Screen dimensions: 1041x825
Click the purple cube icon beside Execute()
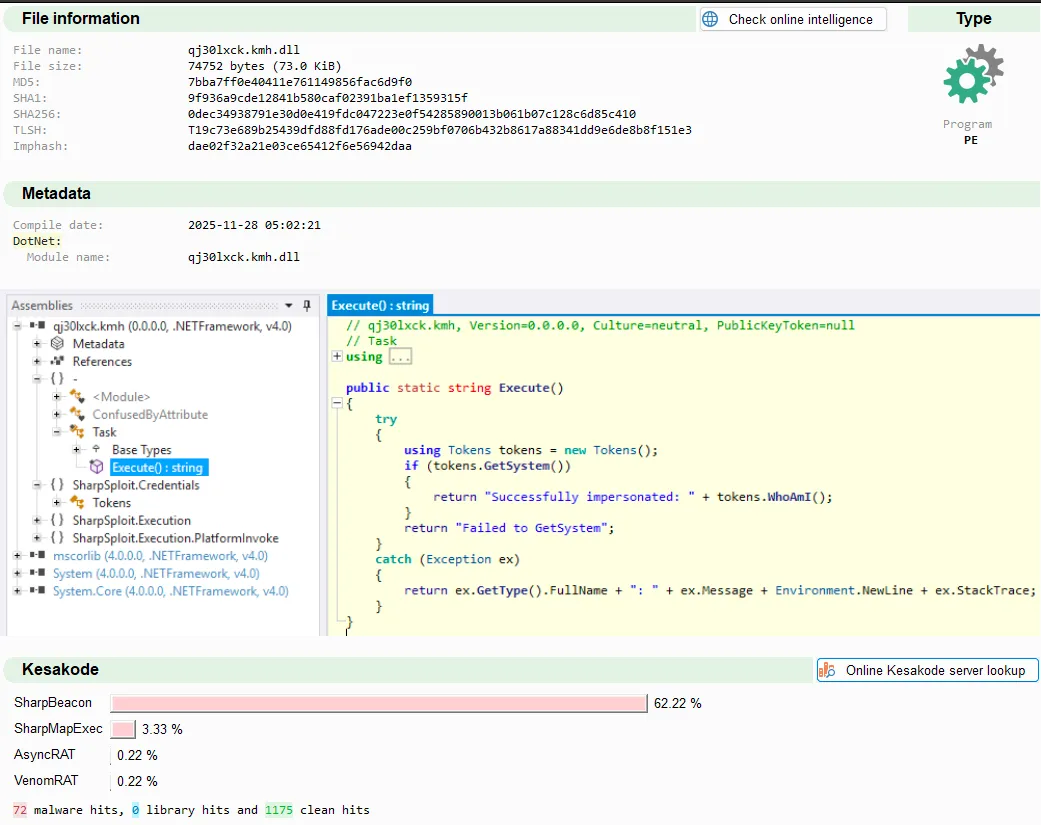point(96,467)
